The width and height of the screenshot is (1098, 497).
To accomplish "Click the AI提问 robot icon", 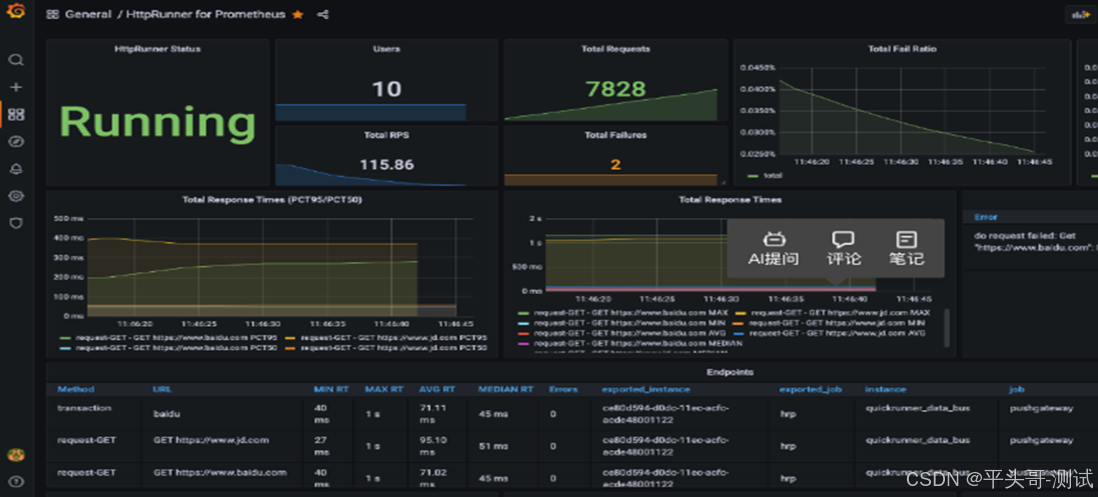I will (773, 239).
